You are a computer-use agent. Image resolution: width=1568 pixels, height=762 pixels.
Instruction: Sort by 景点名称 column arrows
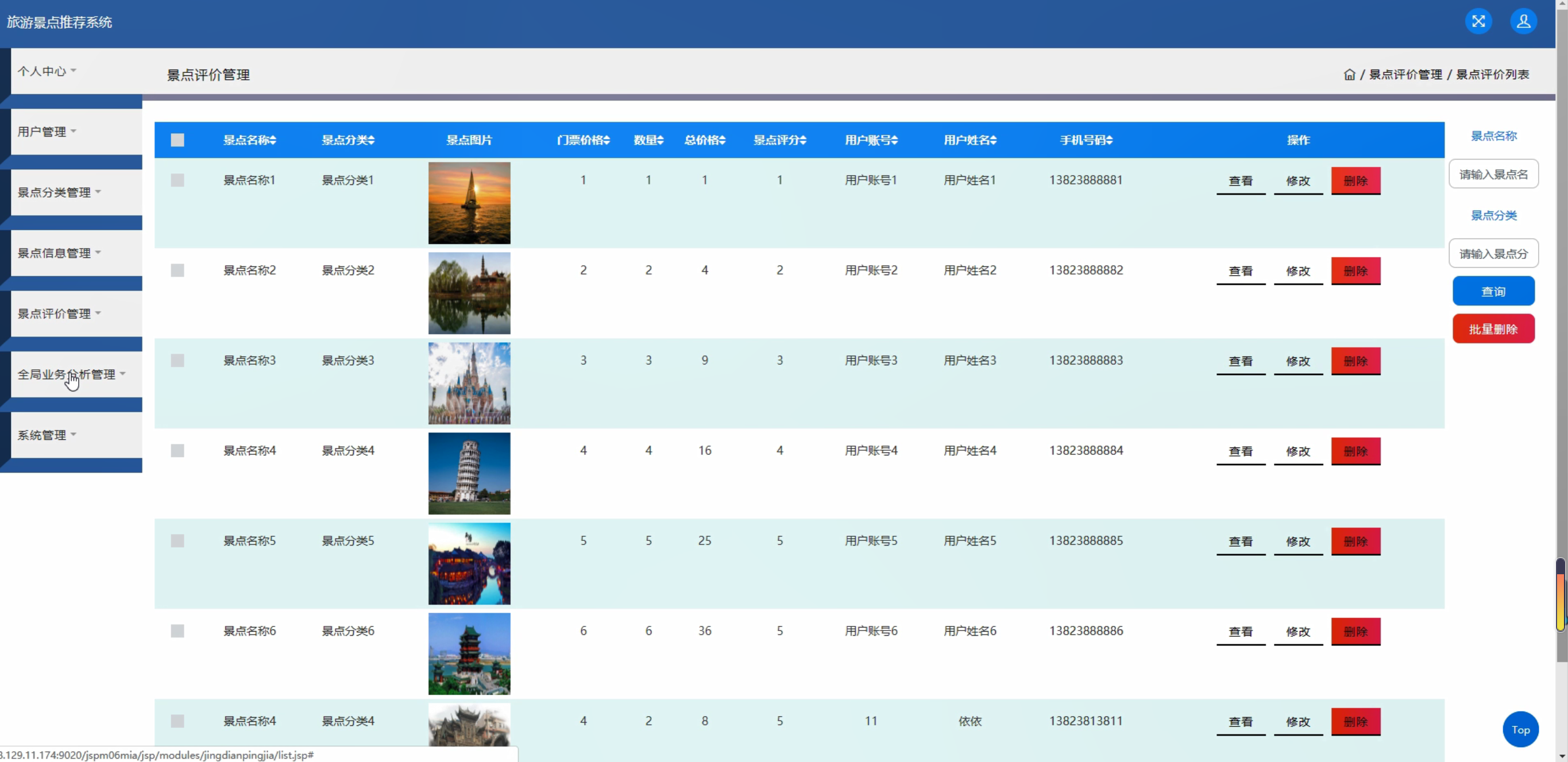[x=273, y=141]
